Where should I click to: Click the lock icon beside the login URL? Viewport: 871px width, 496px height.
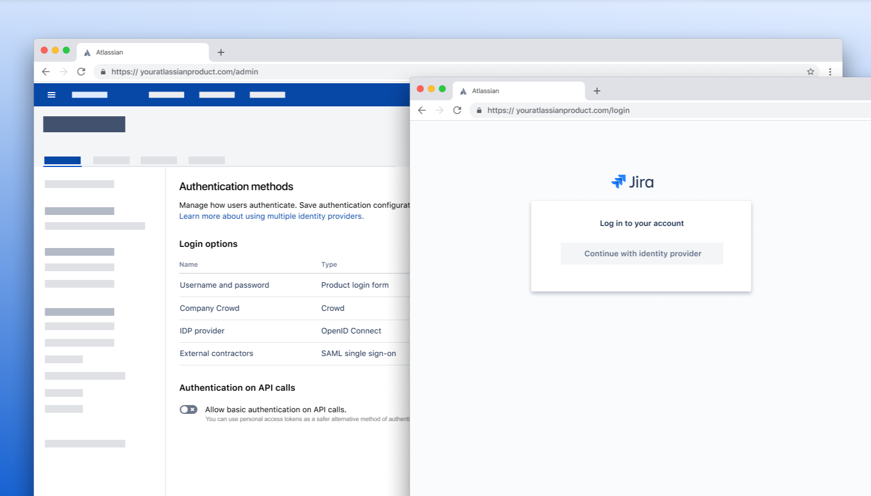pyautogui.click(x=479, y=111)
